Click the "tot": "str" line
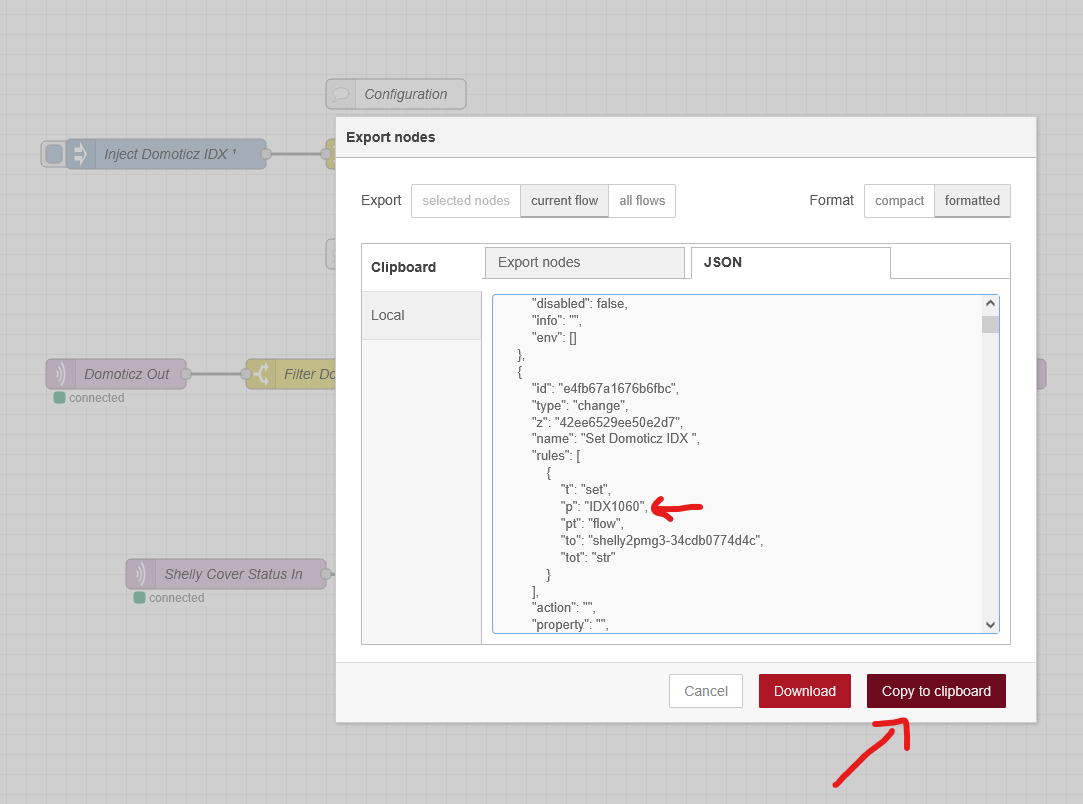 [588, 557]
